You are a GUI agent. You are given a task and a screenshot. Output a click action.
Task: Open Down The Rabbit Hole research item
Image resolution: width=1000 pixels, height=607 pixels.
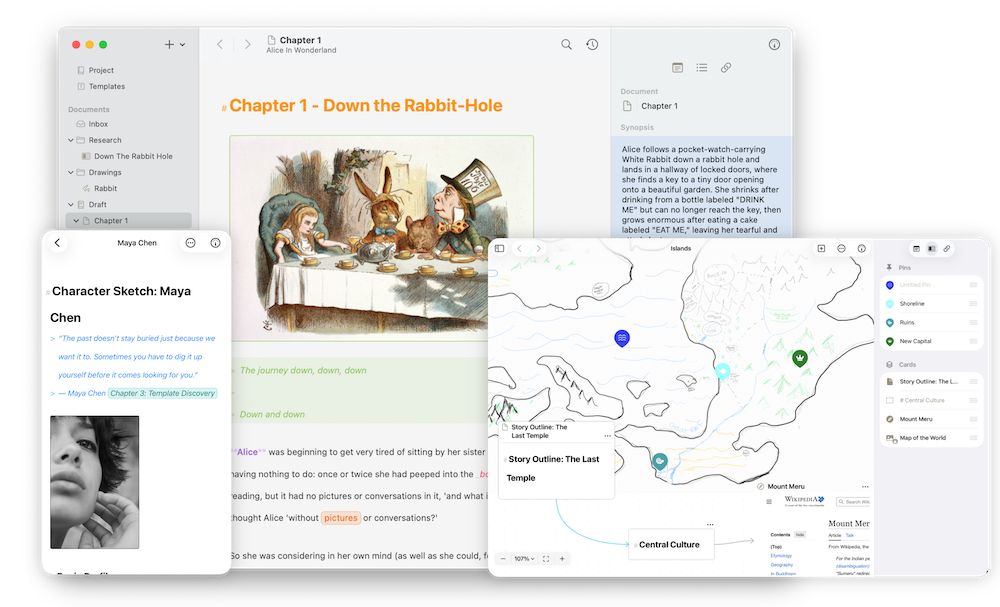133,156
